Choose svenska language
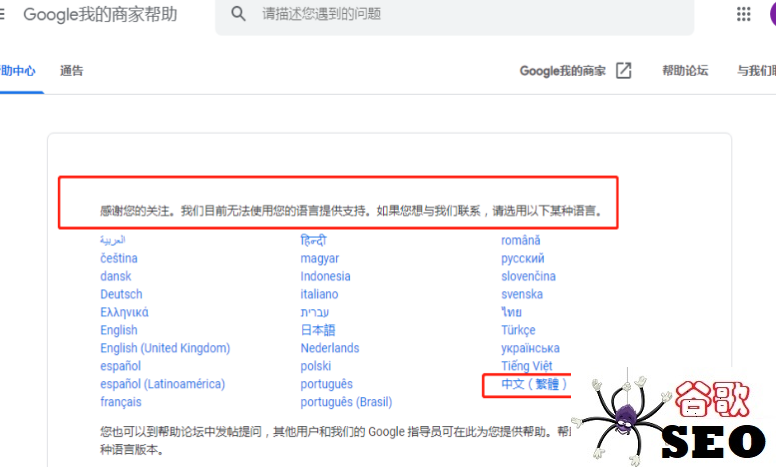 pyautogui.click(x=522, y=294)
